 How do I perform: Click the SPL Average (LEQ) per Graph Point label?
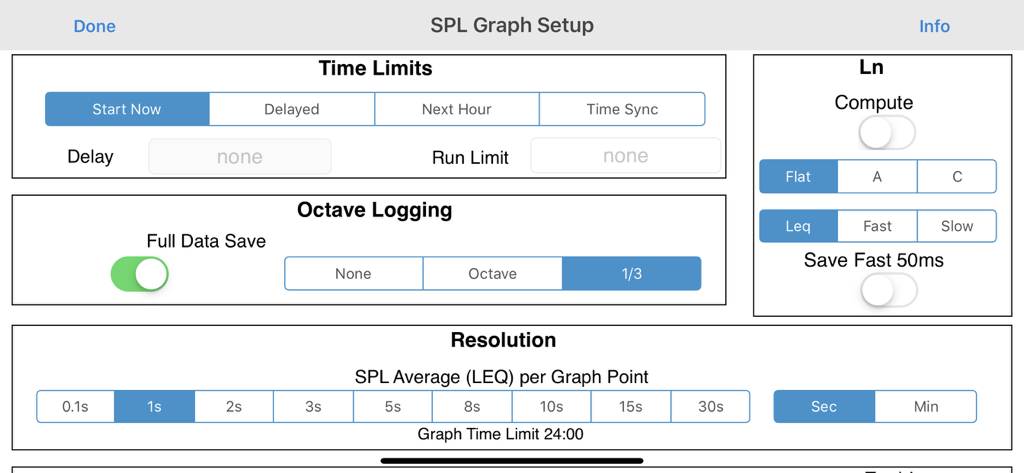(x=502, y=376)
